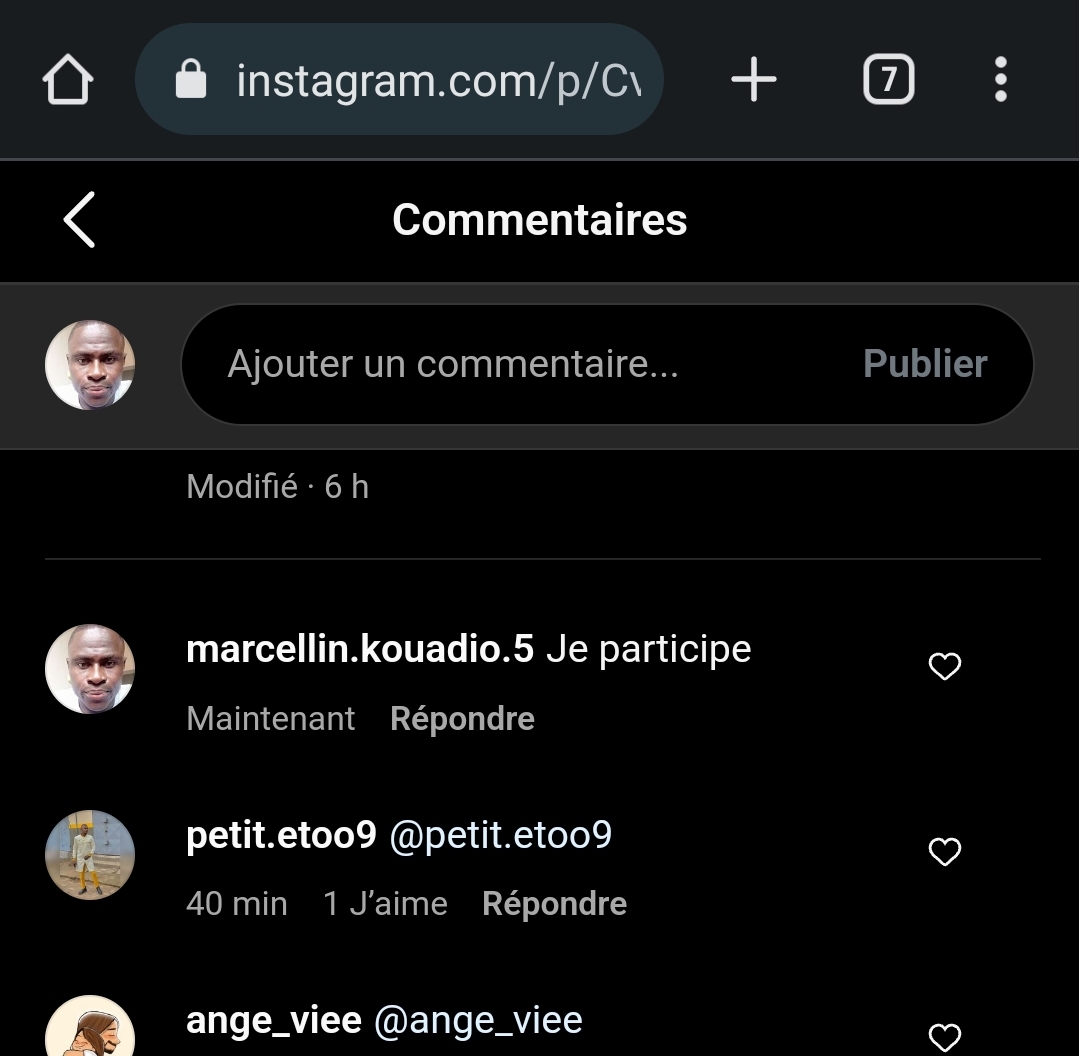Reply to petit.etoo9's comment

(x=554, y=904)
